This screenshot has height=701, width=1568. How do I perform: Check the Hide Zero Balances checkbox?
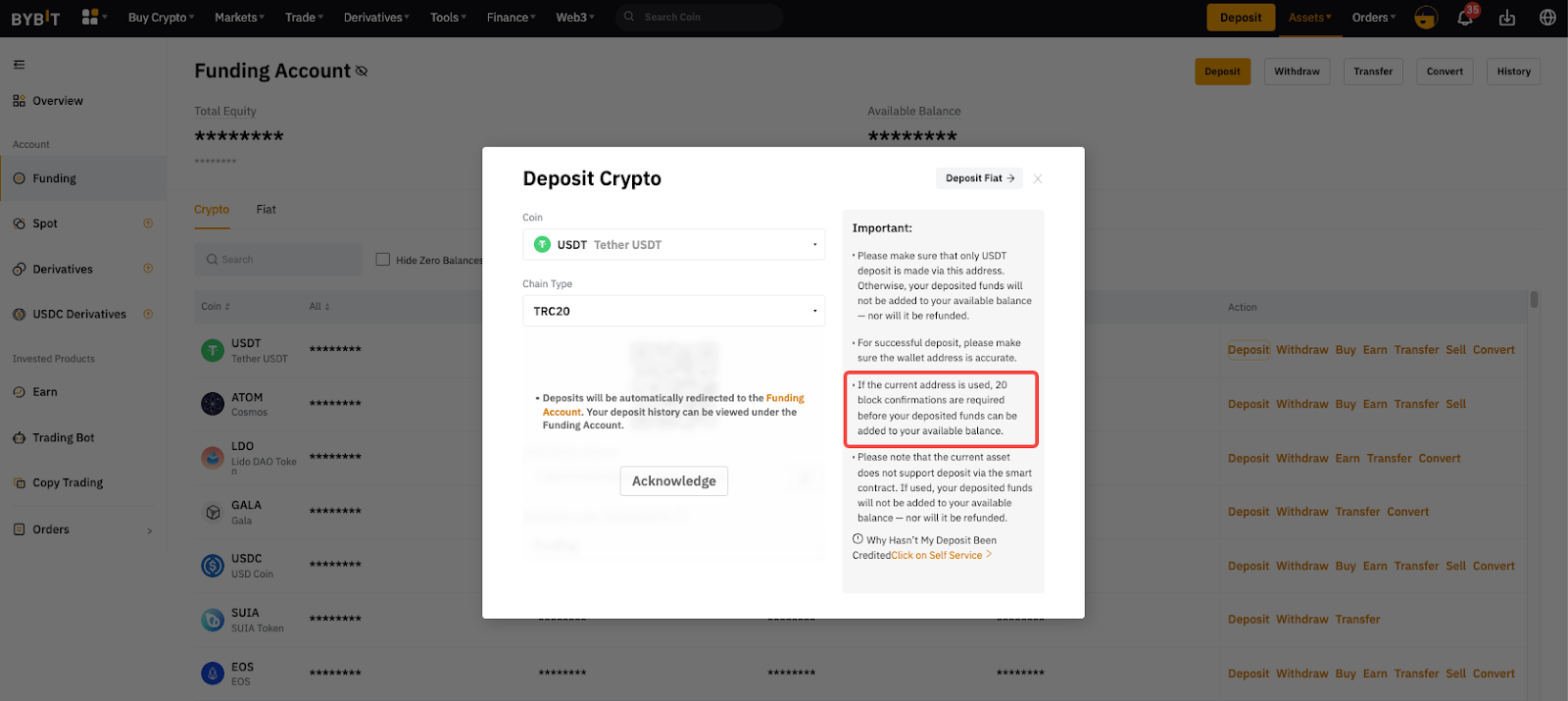(383, 260)
